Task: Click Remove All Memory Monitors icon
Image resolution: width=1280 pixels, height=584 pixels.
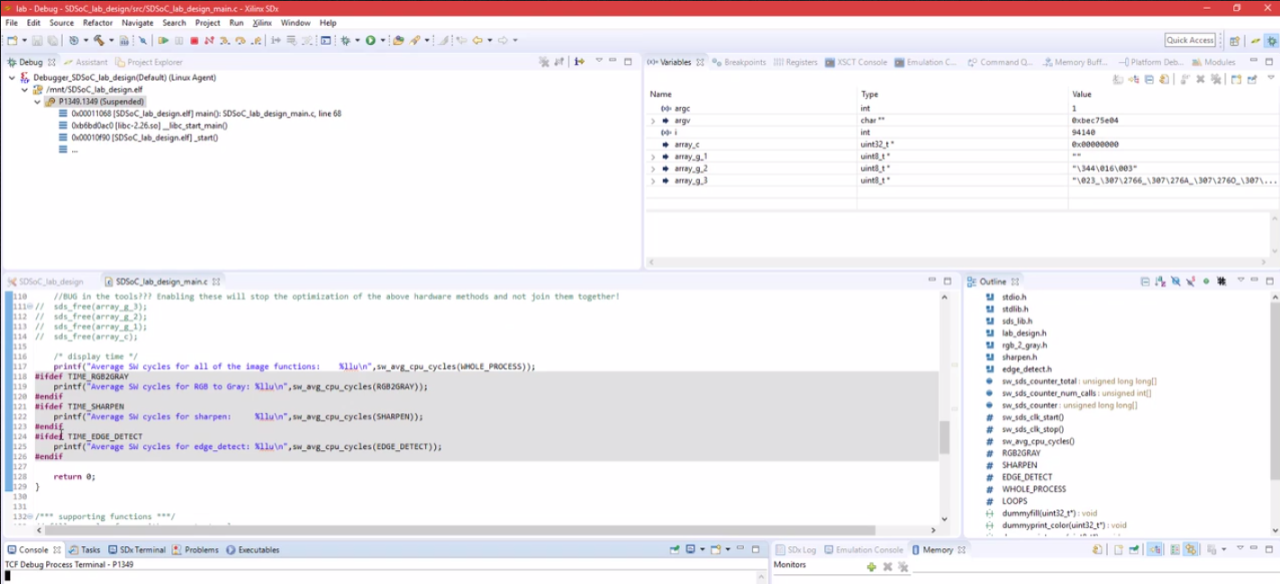Action: 903,567
